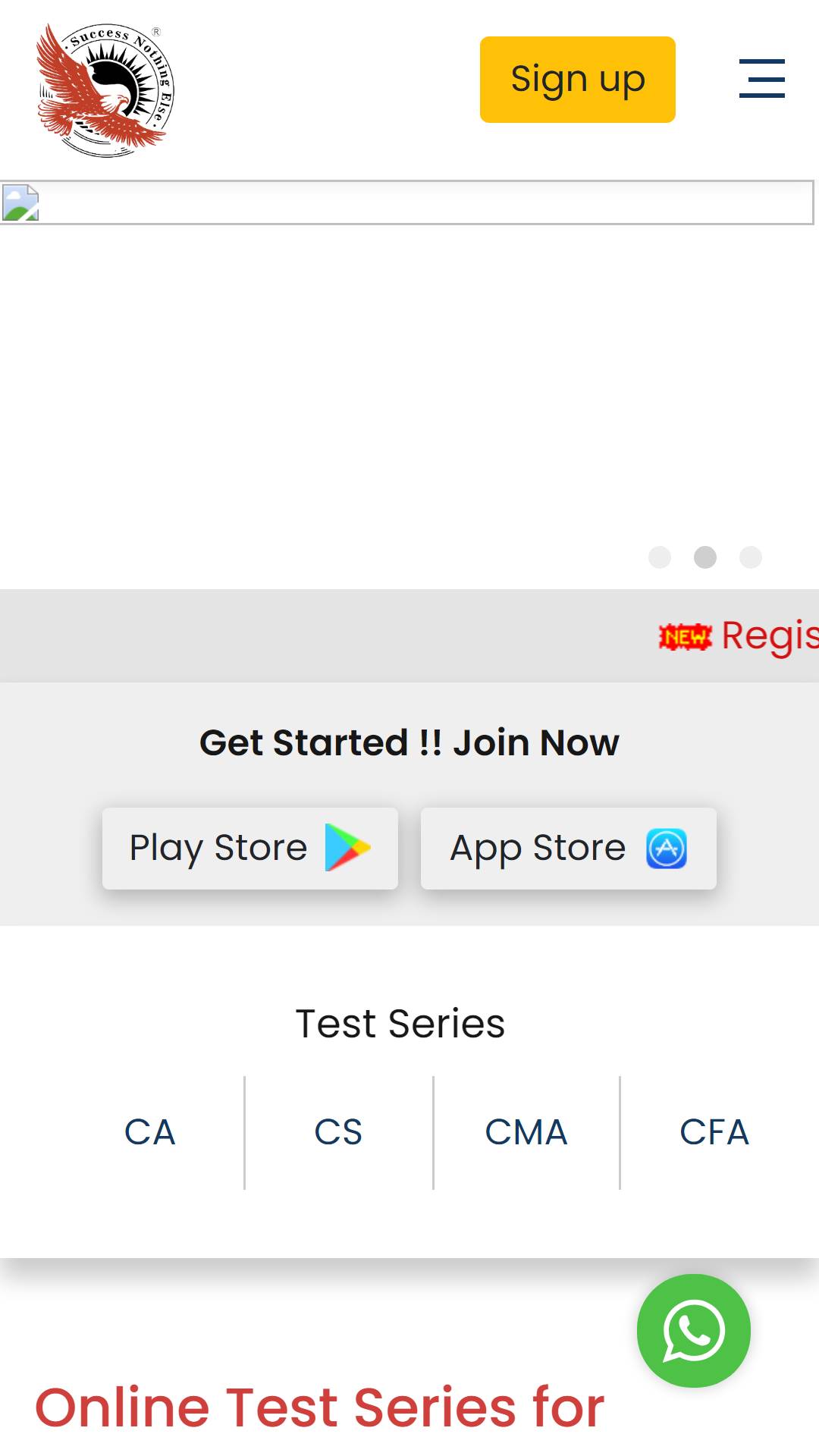
Task: Click the broken image placeholder icon
Action: tap(20, 202)
